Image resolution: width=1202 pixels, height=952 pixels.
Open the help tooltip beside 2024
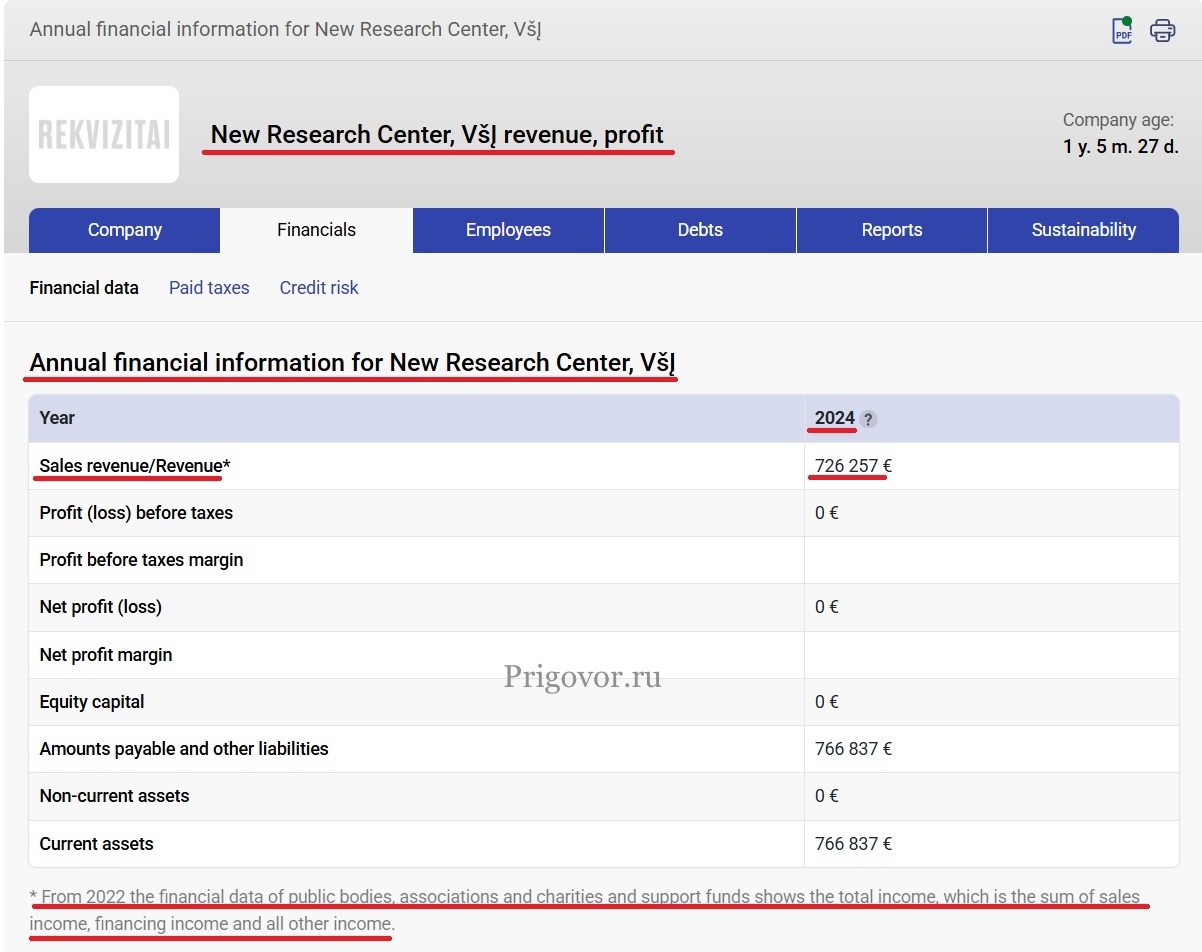click(868, 420)
